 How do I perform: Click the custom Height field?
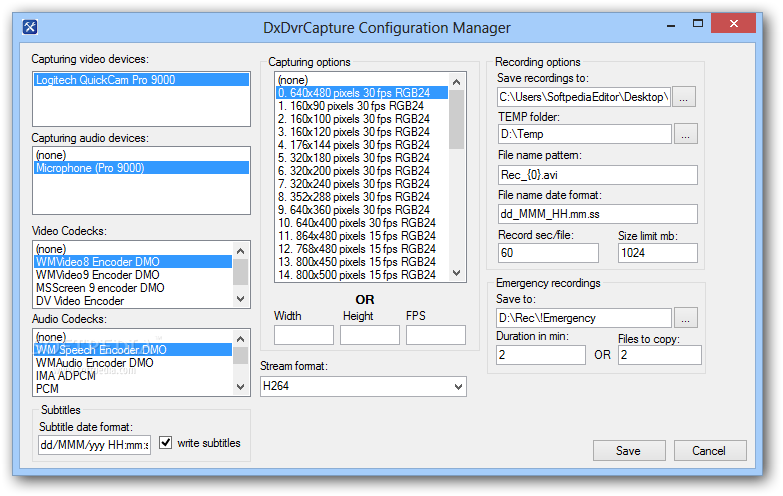[x=370, y=335]
